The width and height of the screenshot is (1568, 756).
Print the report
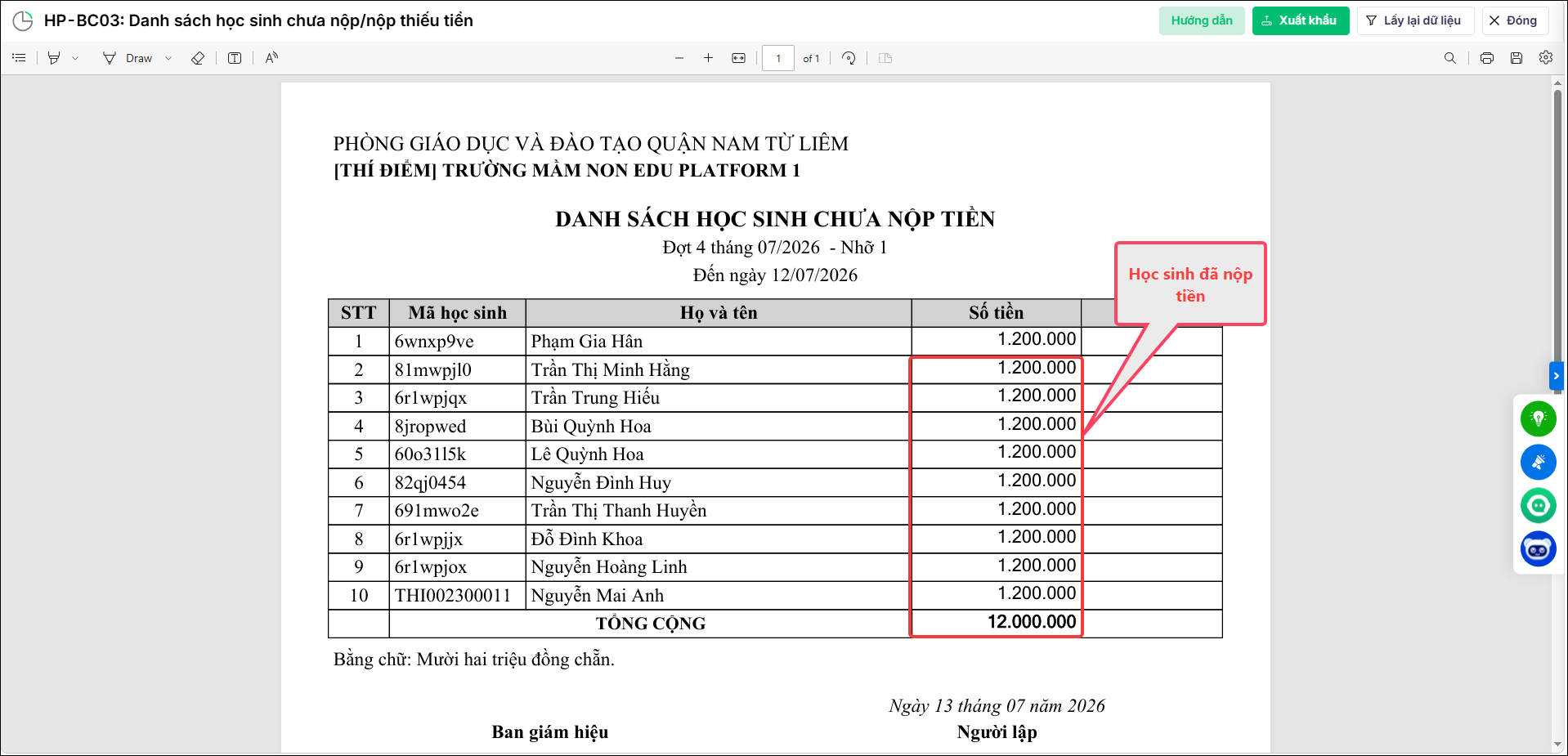coord(1487,58)
